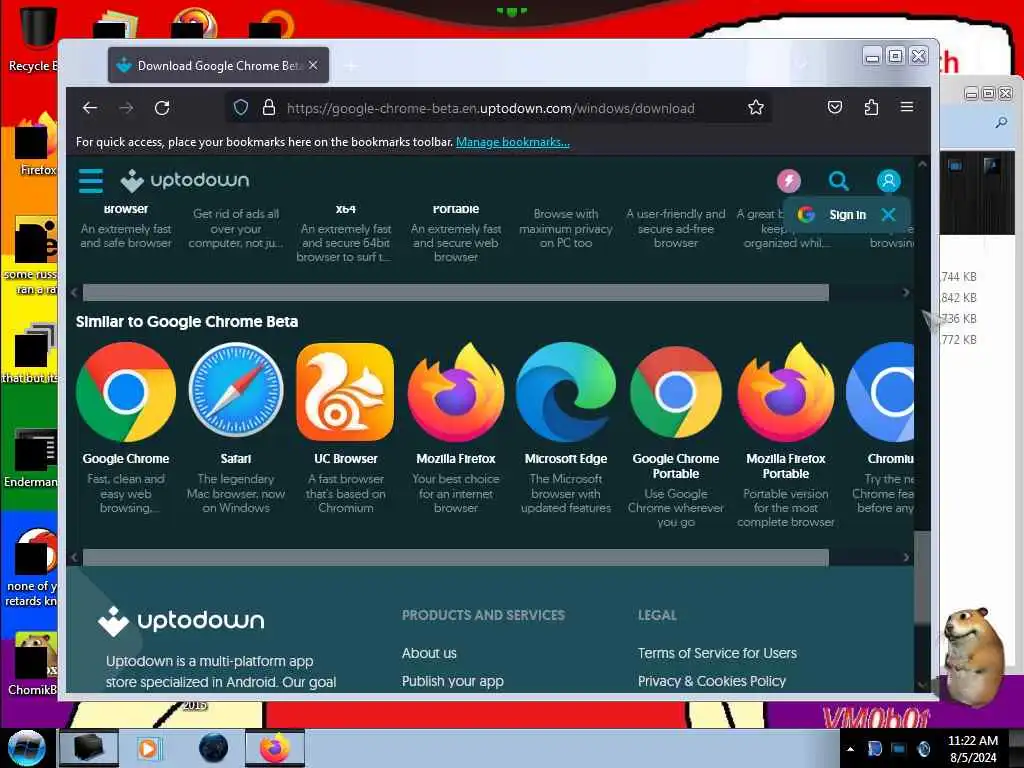Image resolution: width=1024 pixels, height=768 pixels.
Task: Click the similar apps horizontal scrollbar
Action: [x=456, y=557]
